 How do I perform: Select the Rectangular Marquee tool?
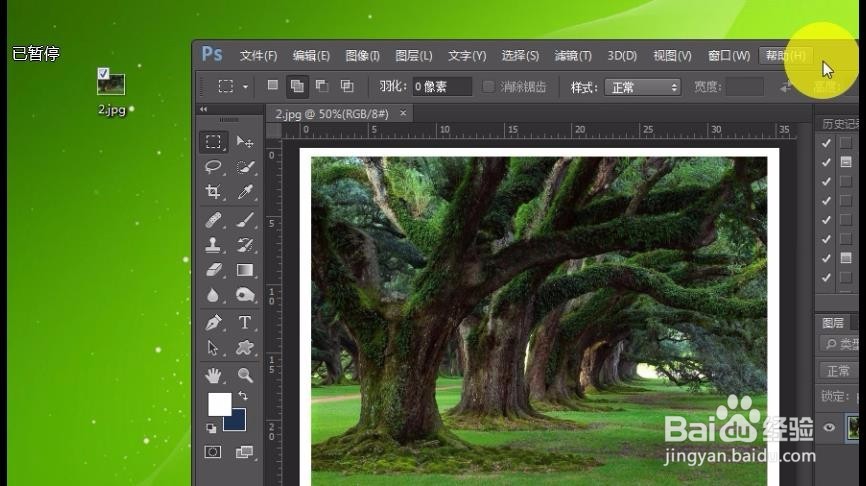tap(213, 142)
